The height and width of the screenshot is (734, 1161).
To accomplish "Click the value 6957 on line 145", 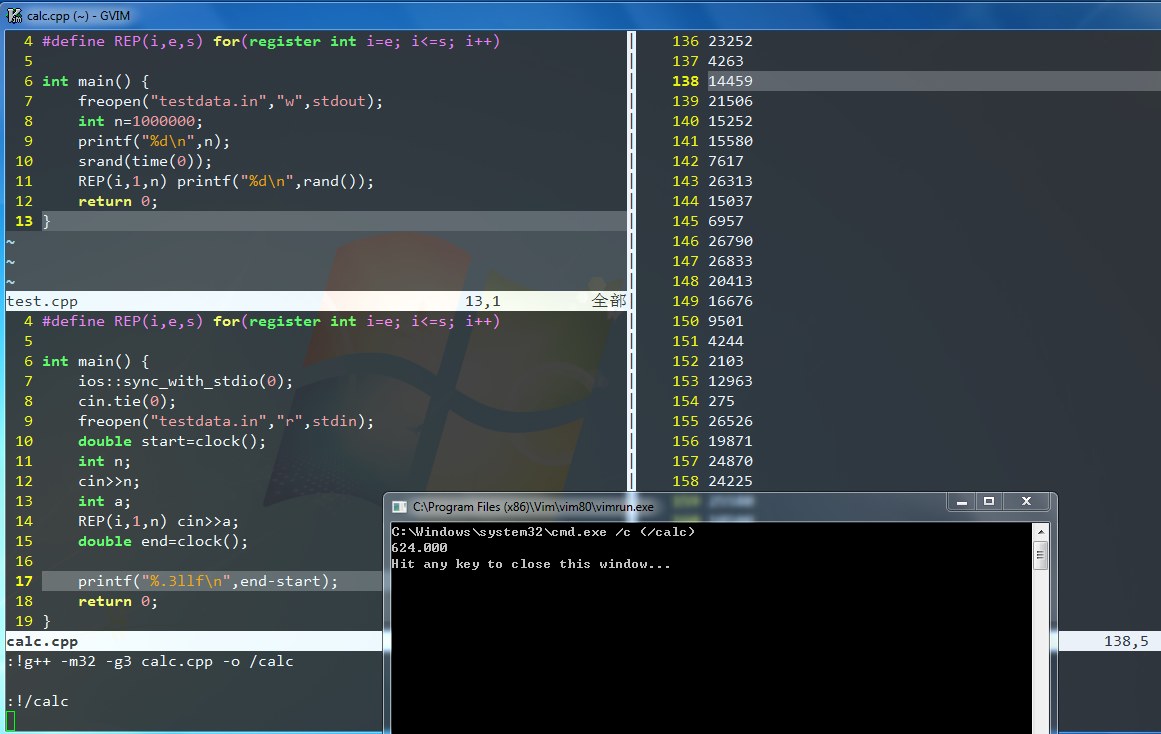I will click(726, 221).
